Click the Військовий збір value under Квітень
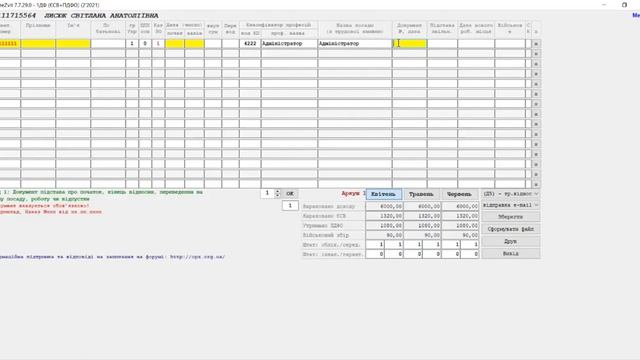This screenshot has width=640, height=360. pos(384,235)
